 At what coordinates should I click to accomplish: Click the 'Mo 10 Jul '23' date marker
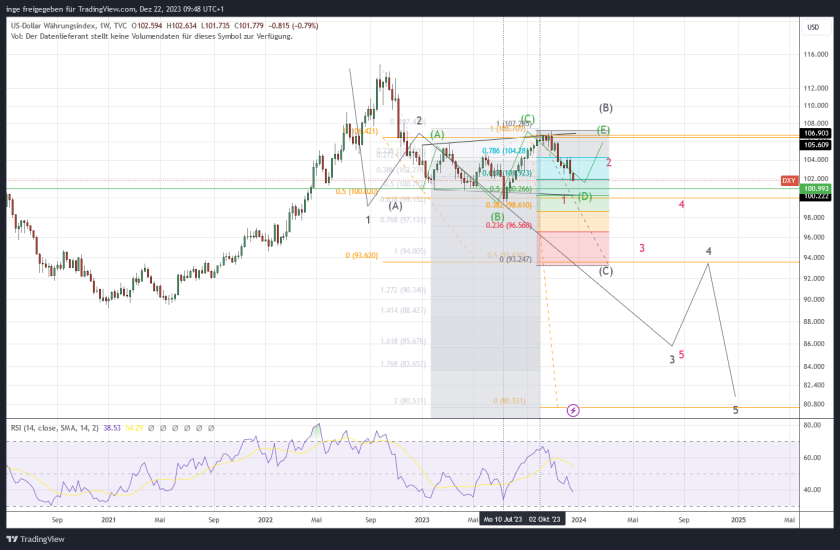(x=503, y=520)
